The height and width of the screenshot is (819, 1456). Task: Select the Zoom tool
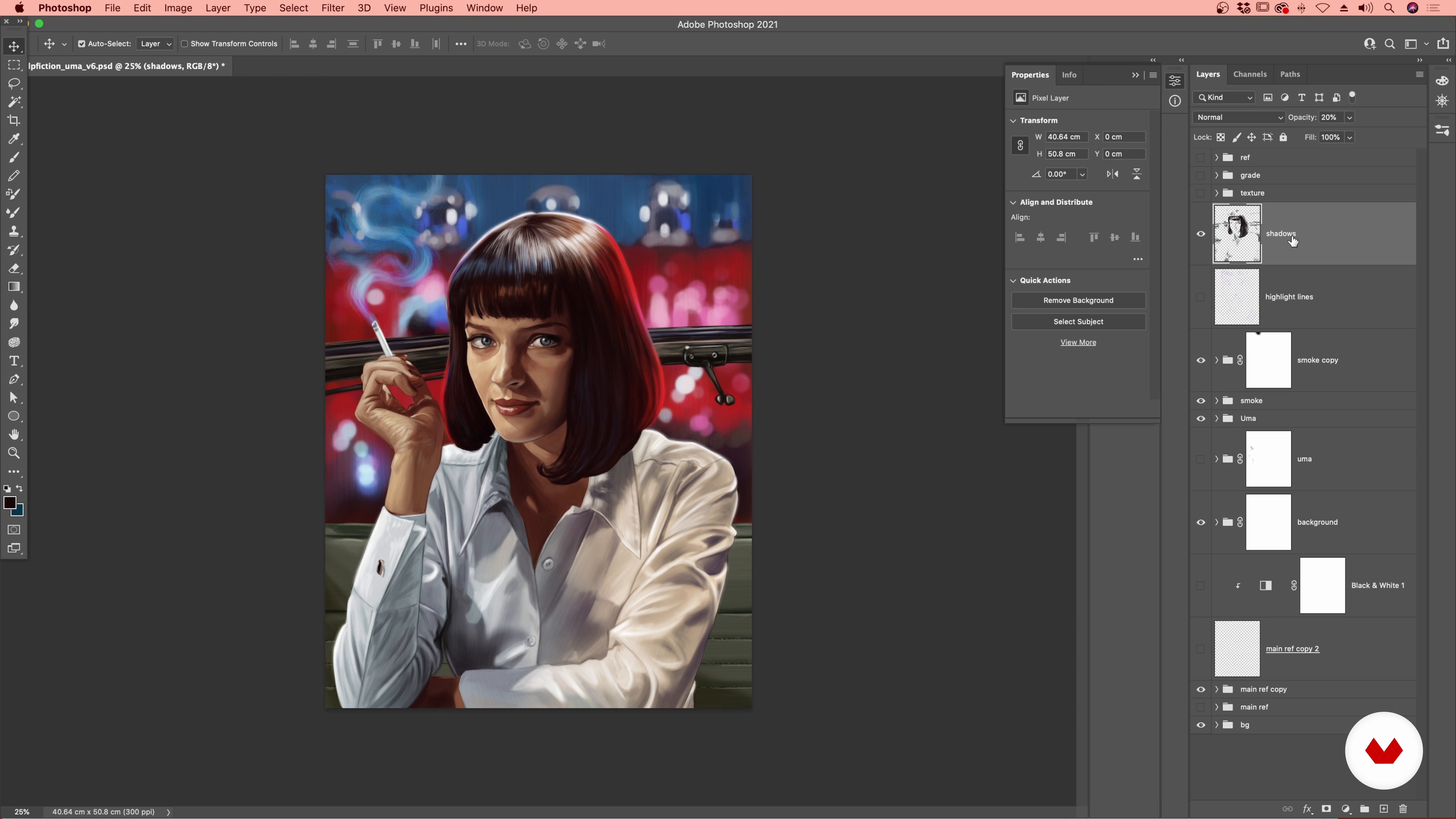[x=14, y=453]
